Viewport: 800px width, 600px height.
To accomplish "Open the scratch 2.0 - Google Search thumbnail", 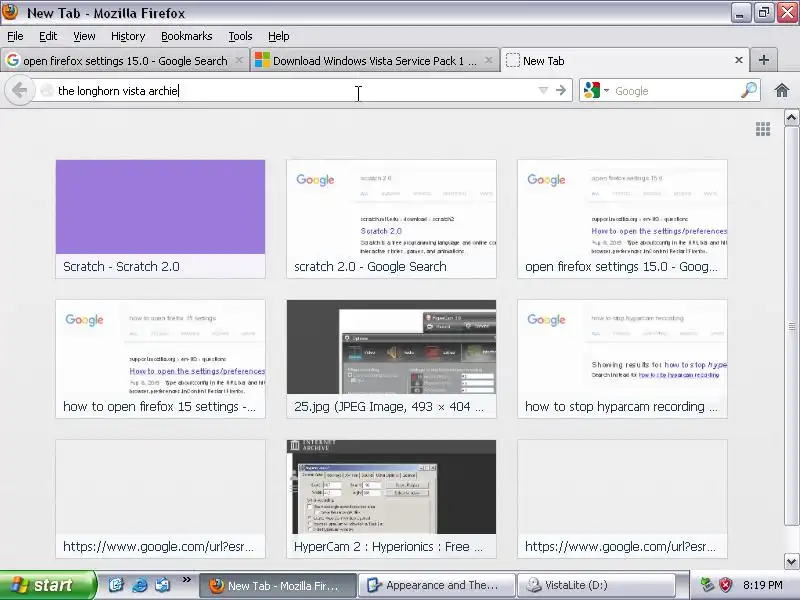I will pos(391,219).
